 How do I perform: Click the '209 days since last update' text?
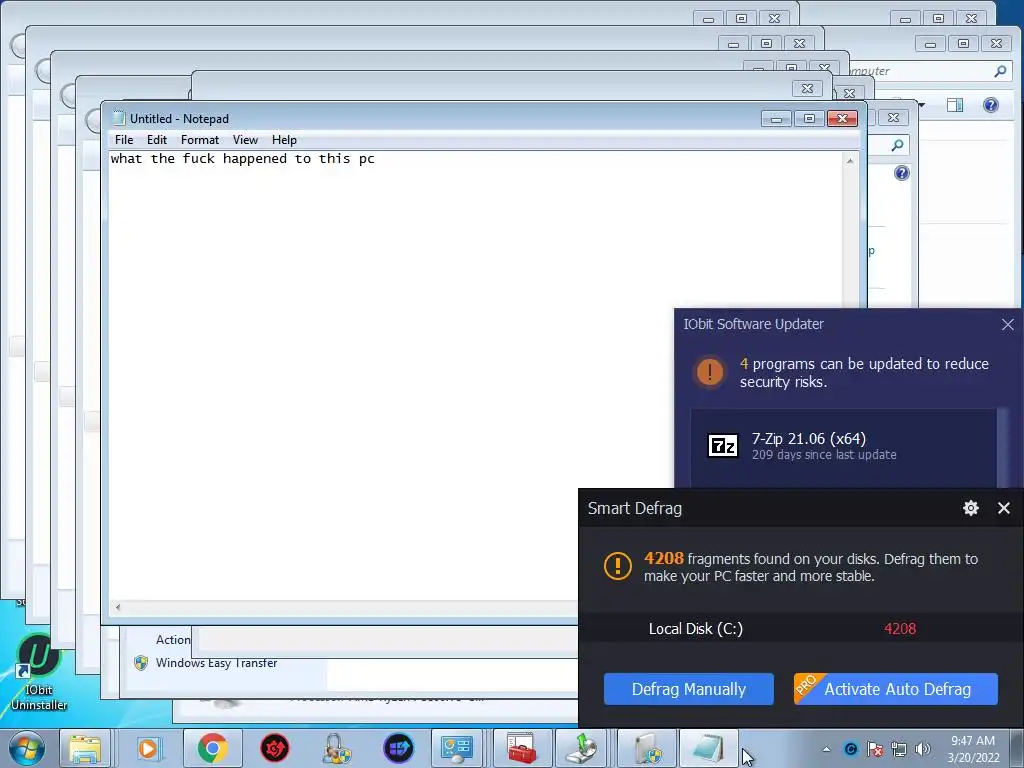tap(824, 455)
